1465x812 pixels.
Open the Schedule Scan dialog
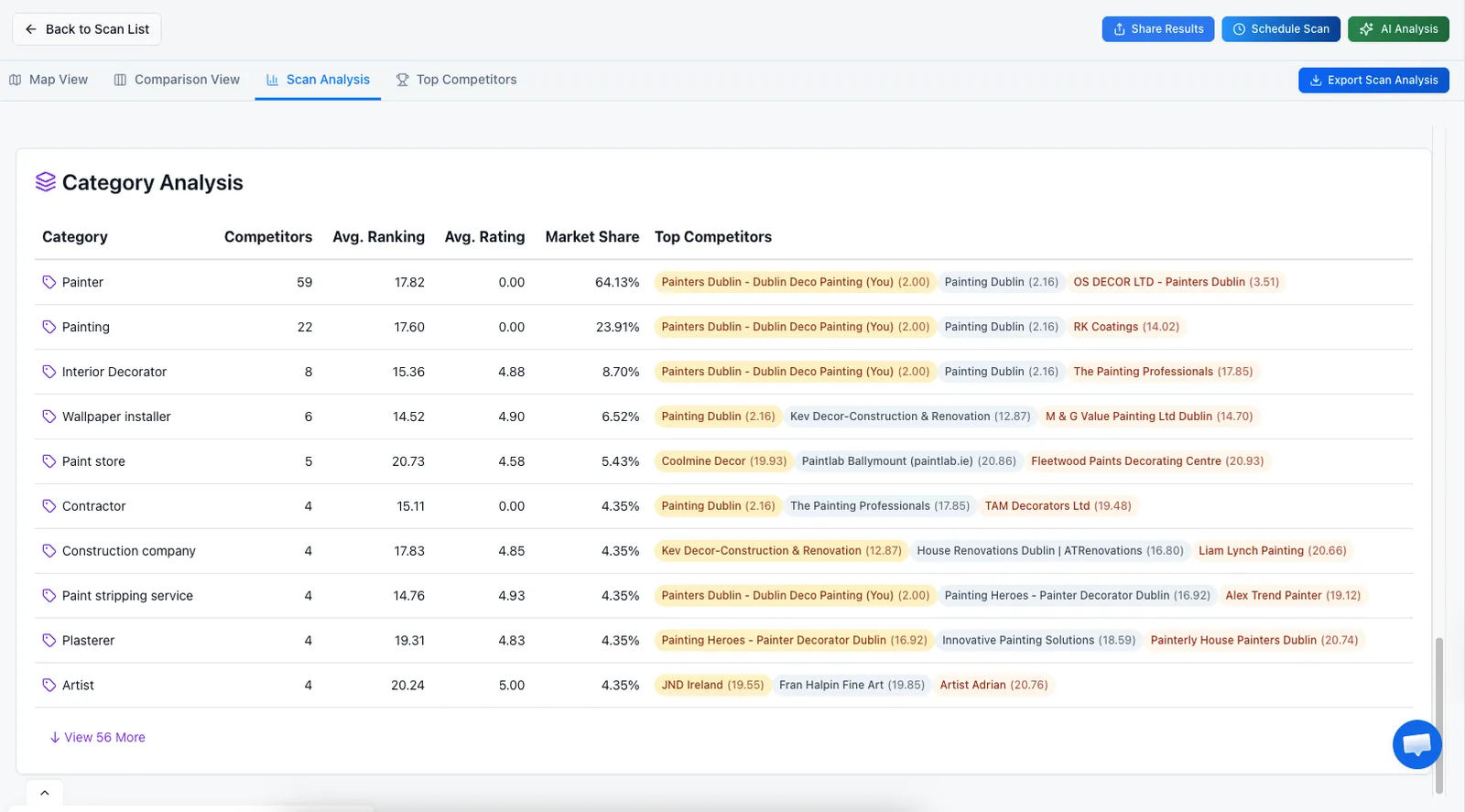pyautogui.click(x=1281, y=29)
